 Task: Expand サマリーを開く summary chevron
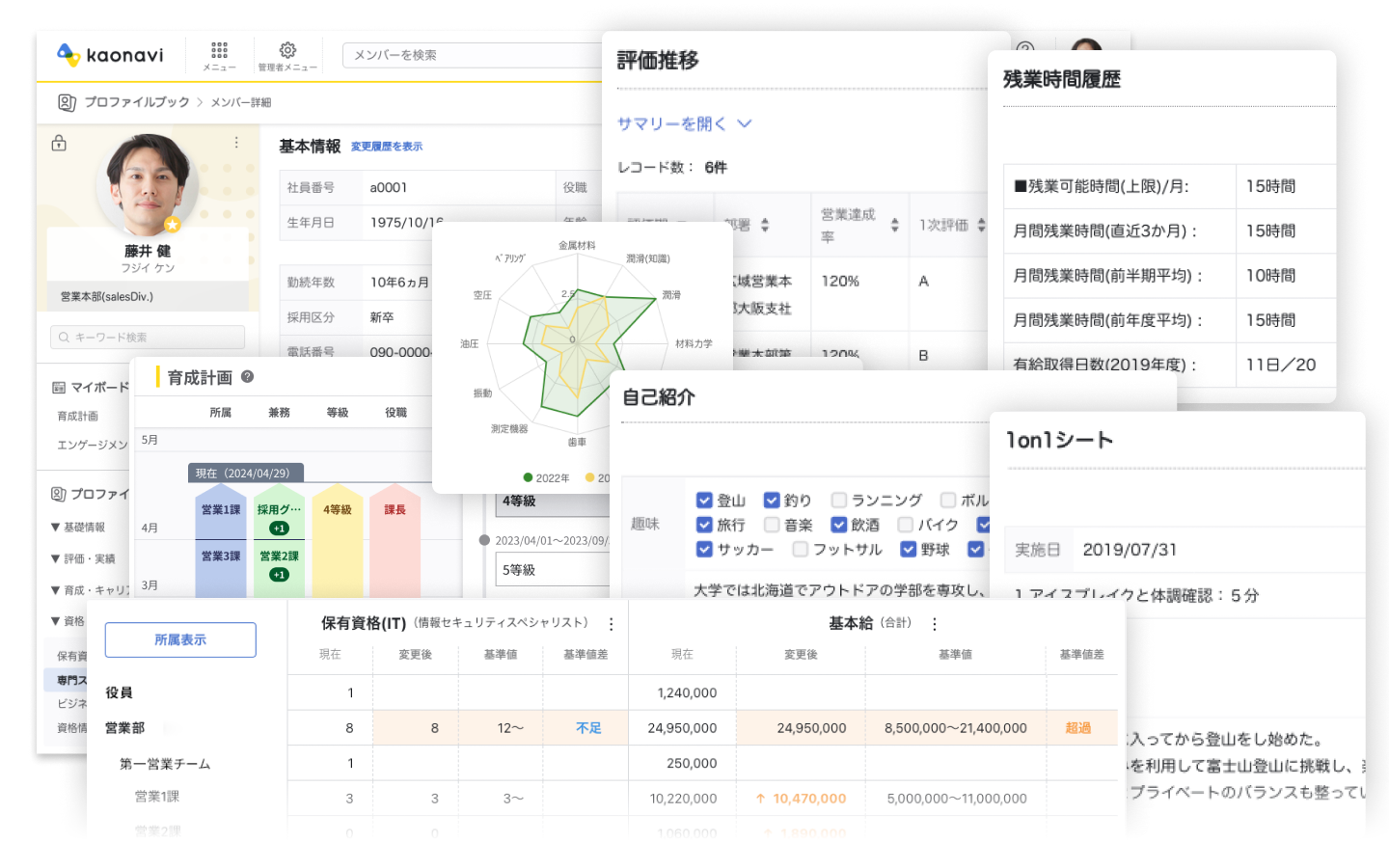(x=745, y=123)
